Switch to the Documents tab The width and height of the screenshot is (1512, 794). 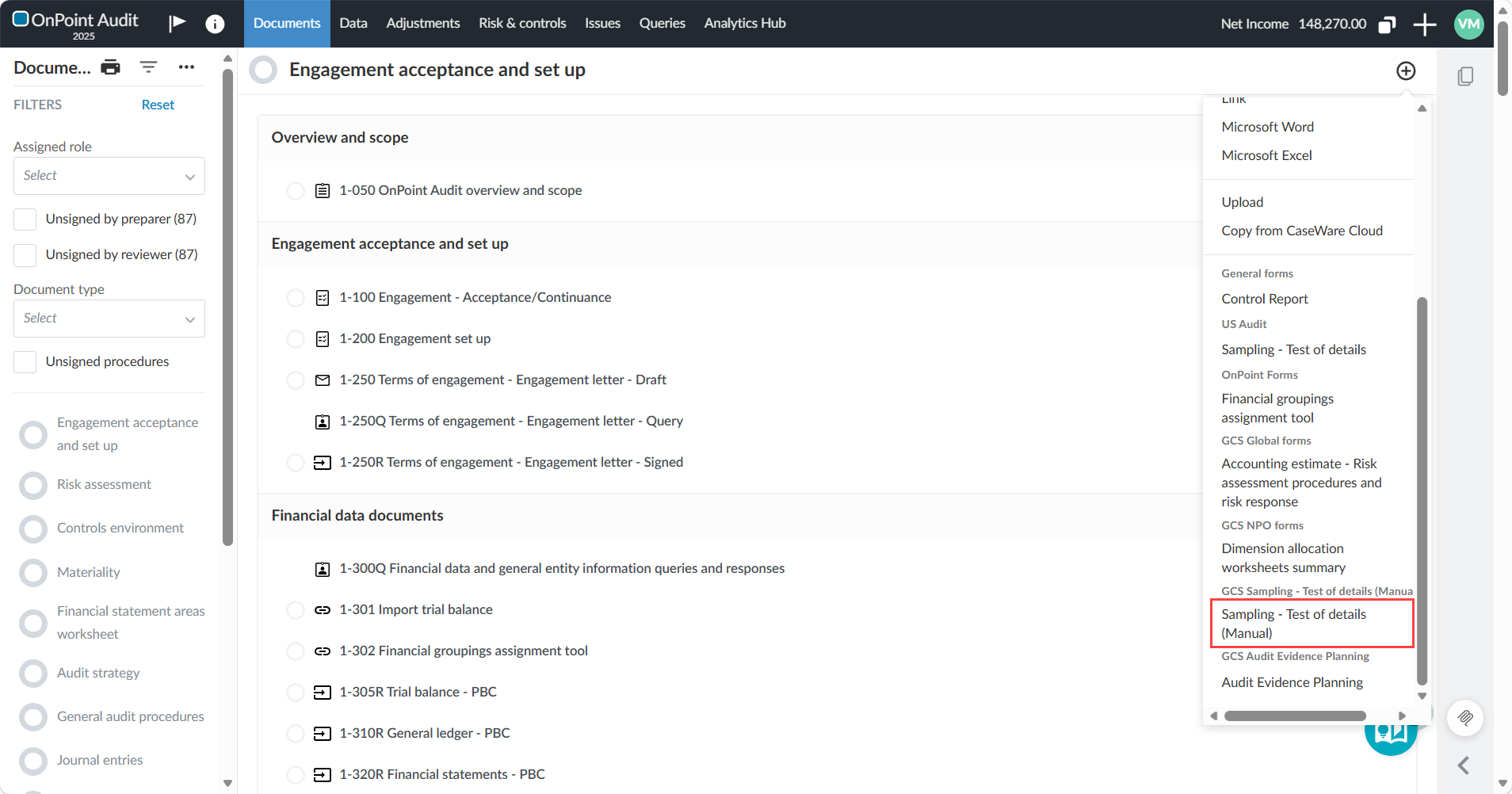(287, 24)
